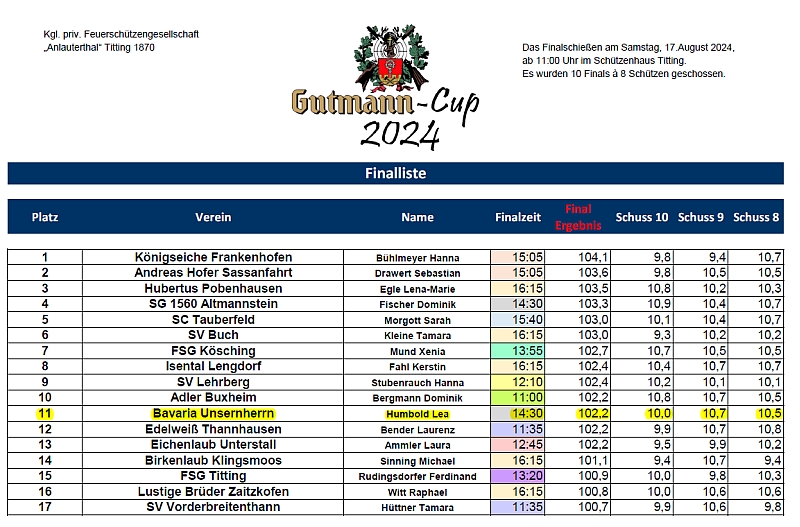Click the name Bühlmeyer Hanna
This screenshot has height=527, width=800.
[417, 257]
